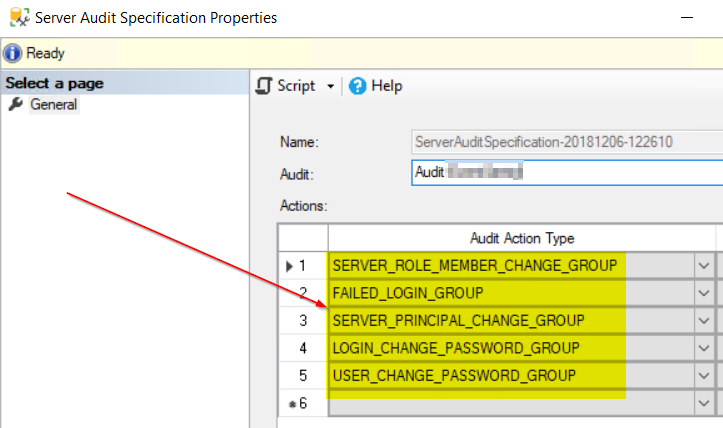This screenshot has height=428, width=723.
Task: Expand SERVER_PRINCIPAL_CHANGE_GROUP dropdown arrow
Action: (x=704, y=321)
